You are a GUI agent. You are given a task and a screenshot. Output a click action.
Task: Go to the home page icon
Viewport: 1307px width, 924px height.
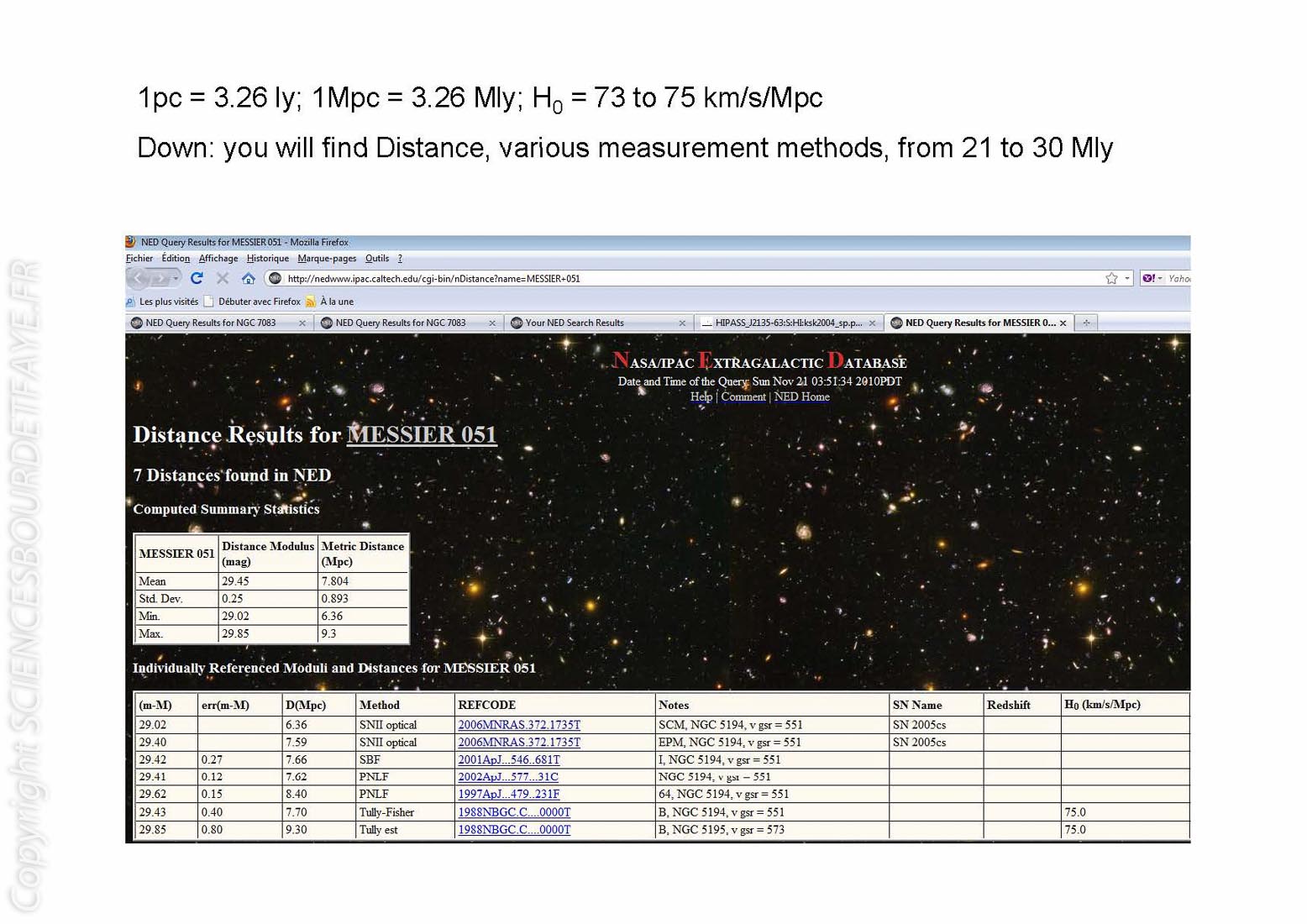pyautogui.click(x=248, y=278)
